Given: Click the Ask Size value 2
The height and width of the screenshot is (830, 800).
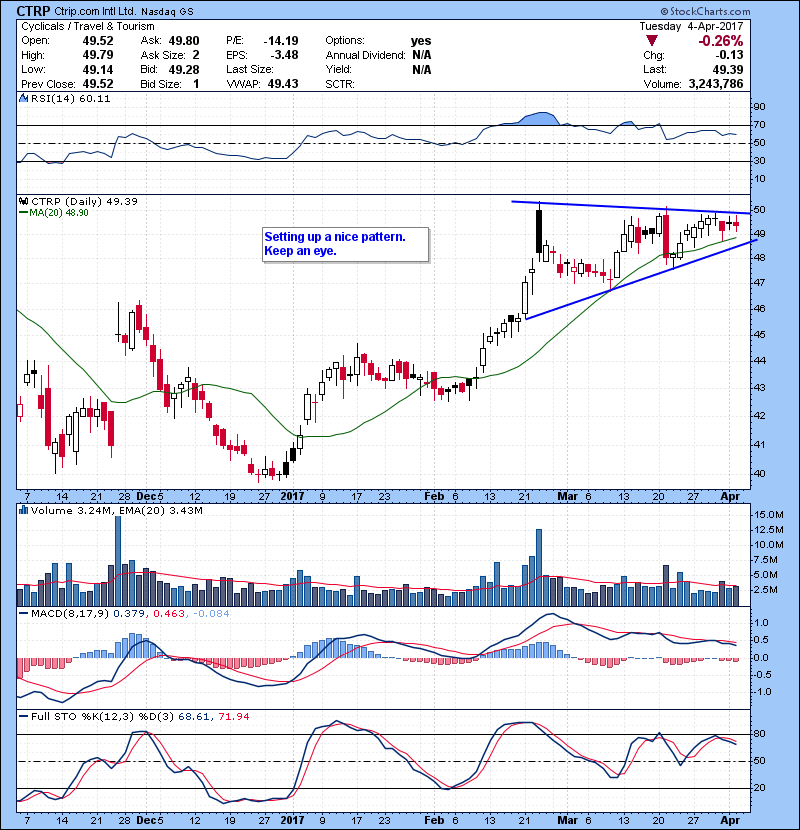Looking at the screenshot, I should [196, 55].
